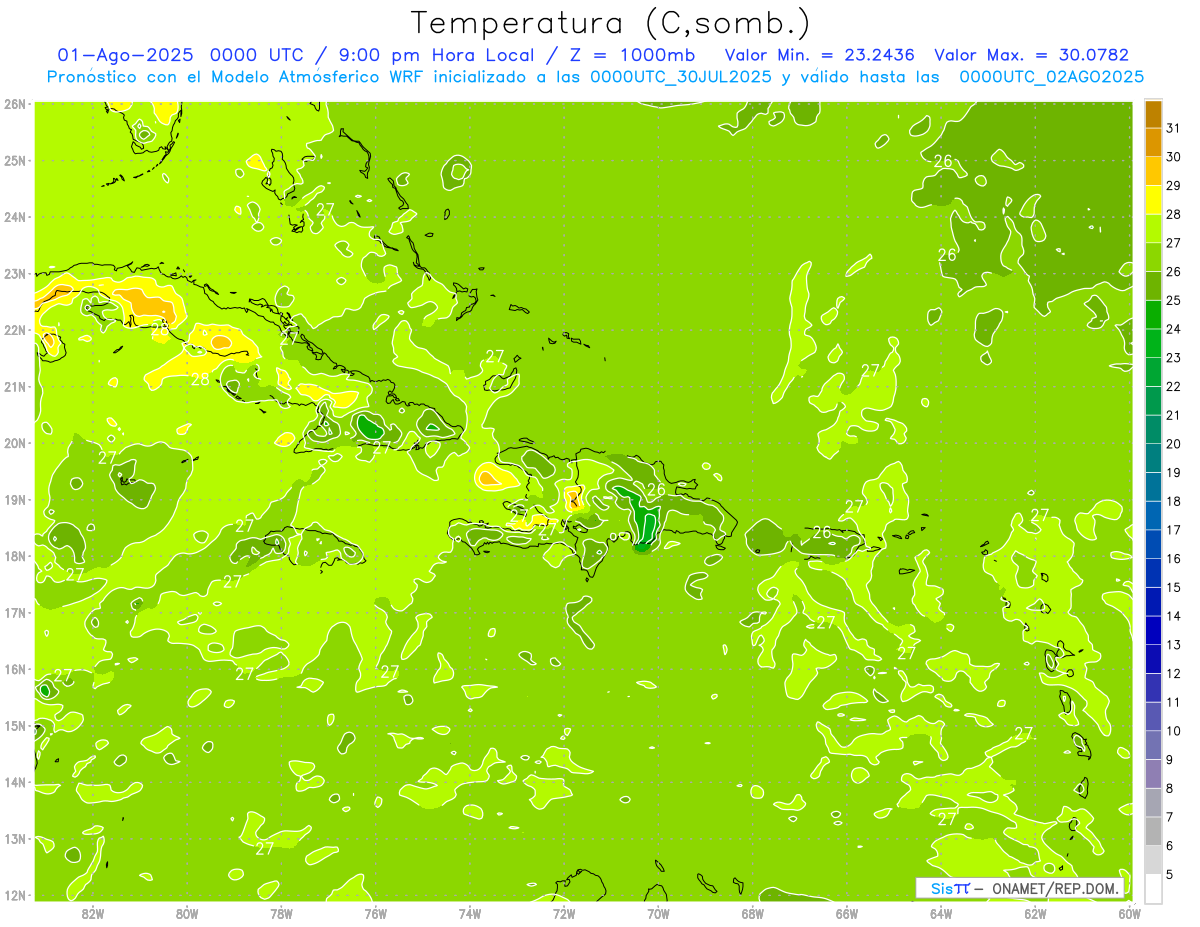Image resolution: width=1200 pixels, height=927 pixels.
Task: Click the 25N latitude axis label
Action: [15, 161]
